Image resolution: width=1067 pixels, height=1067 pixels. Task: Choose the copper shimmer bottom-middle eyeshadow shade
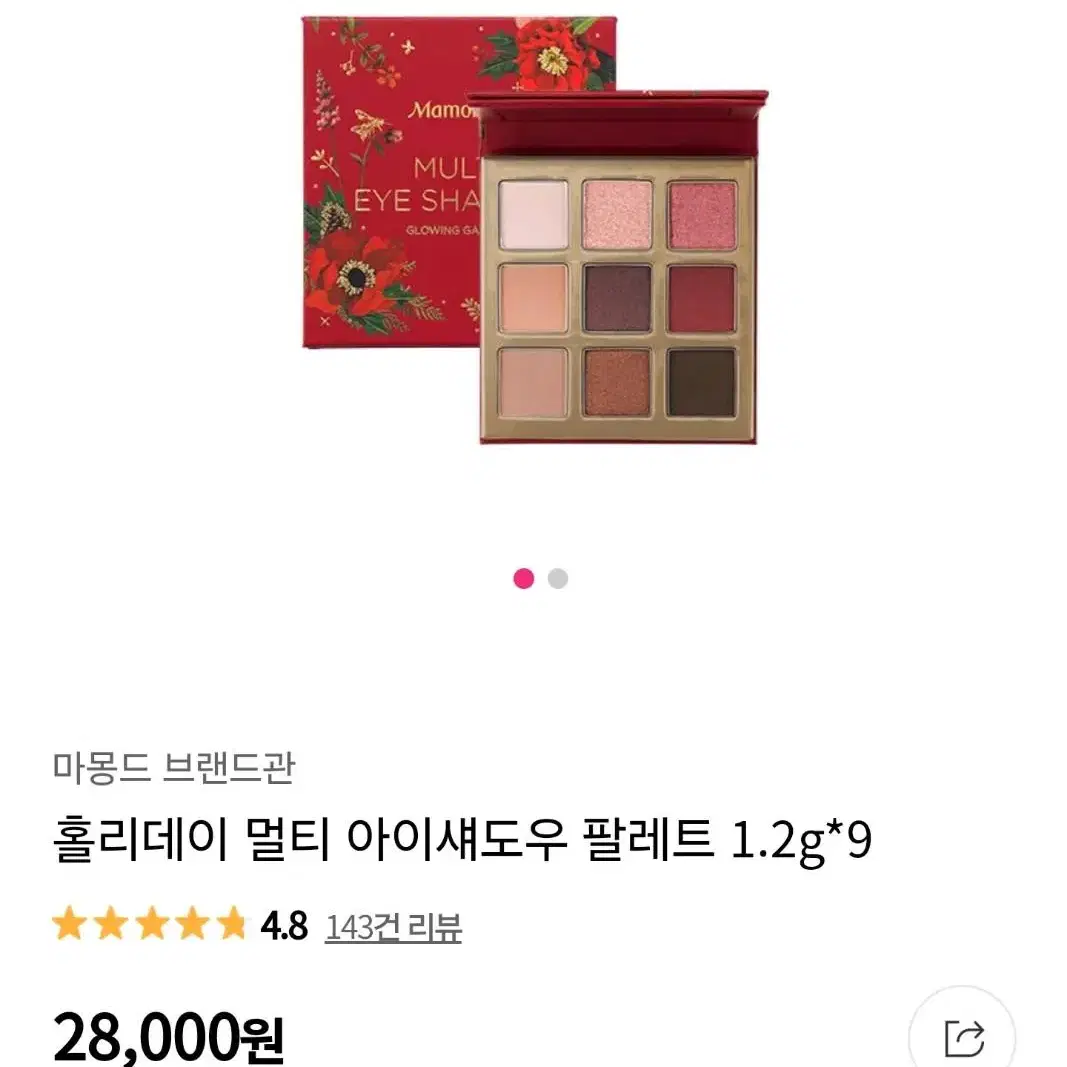coord(617,382)
